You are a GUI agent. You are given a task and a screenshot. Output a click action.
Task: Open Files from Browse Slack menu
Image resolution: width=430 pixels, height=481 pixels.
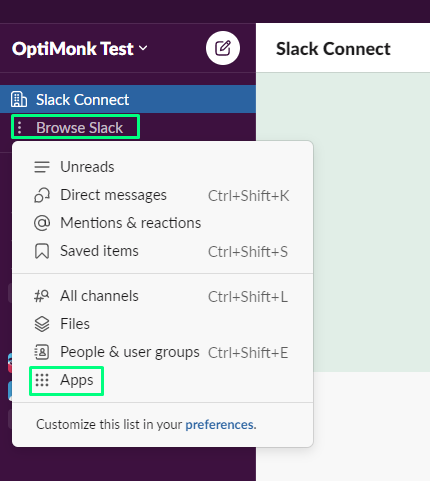163,324
